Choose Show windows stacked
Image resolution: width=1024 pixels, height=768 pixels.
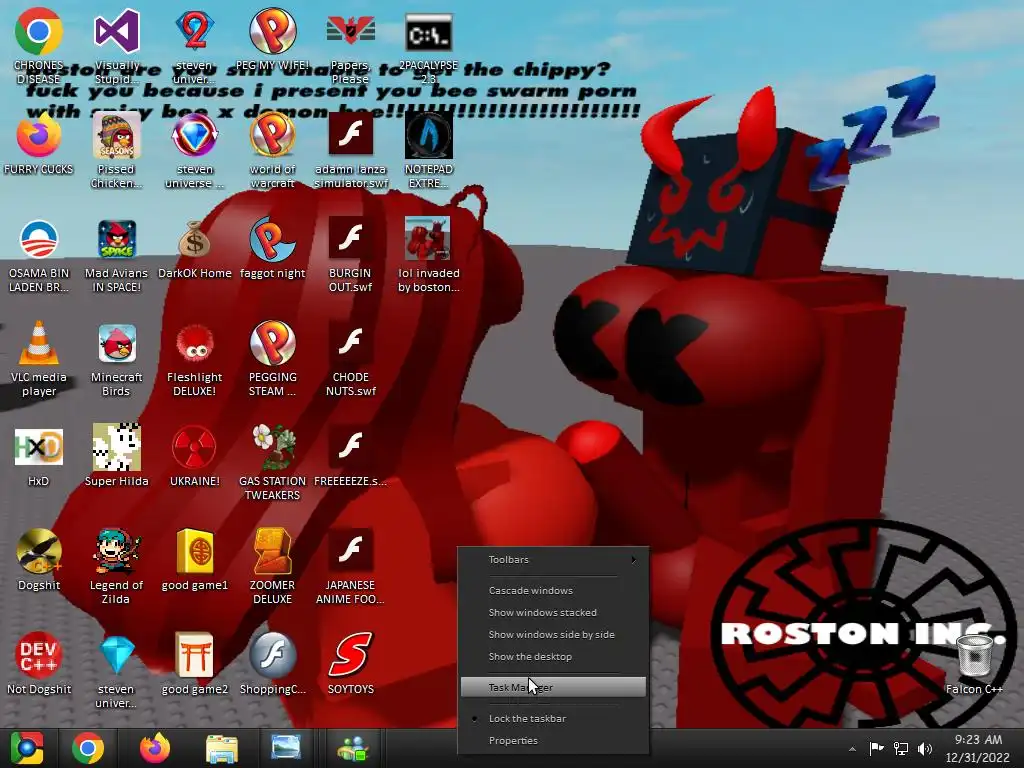[553, 613]
